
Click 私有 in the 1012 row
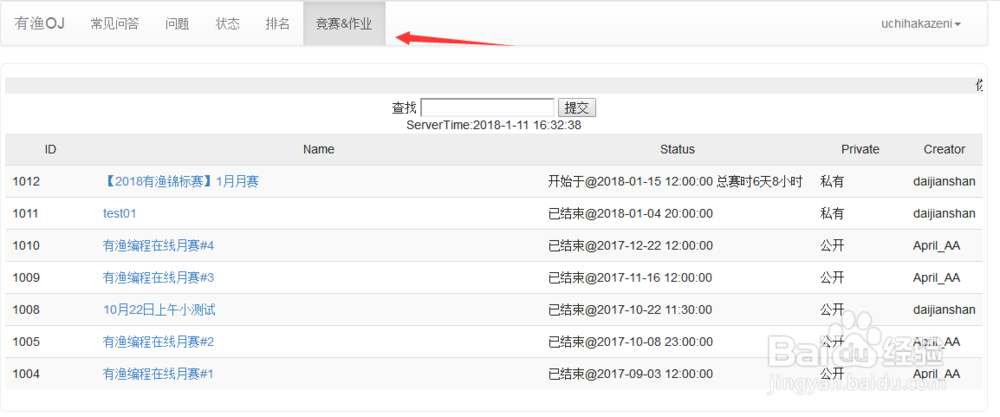click(x=832, y=182)
